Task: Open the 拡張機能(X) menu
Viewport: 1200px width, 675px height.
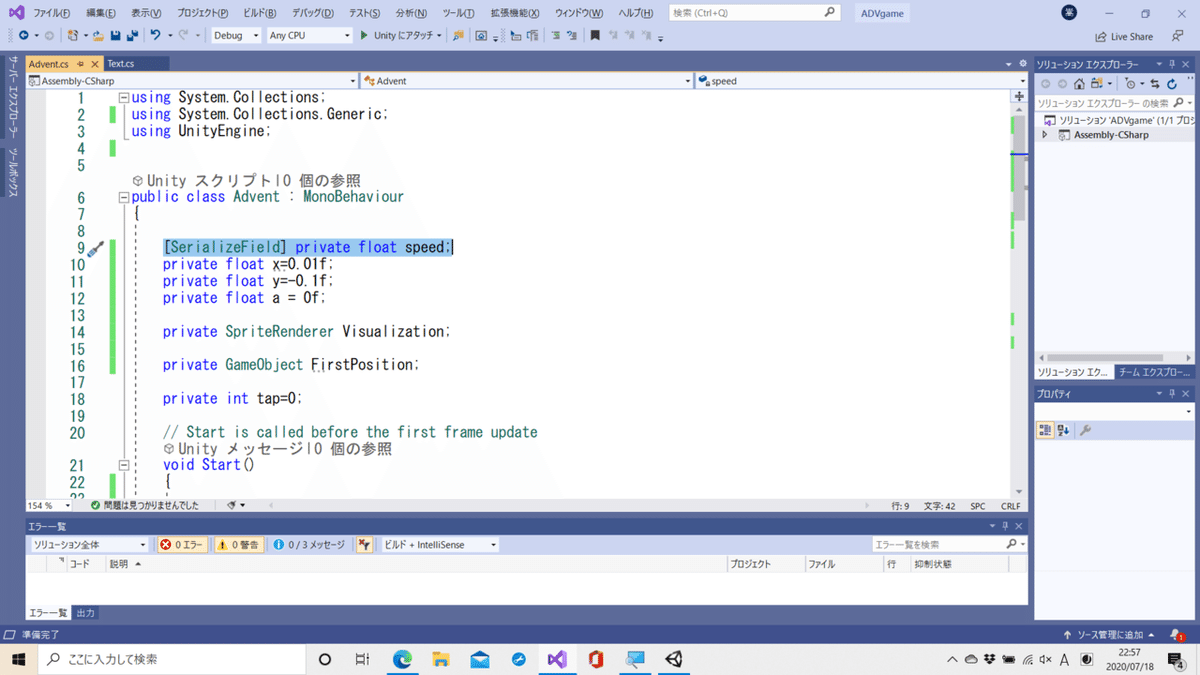Action: coord(514,13)
